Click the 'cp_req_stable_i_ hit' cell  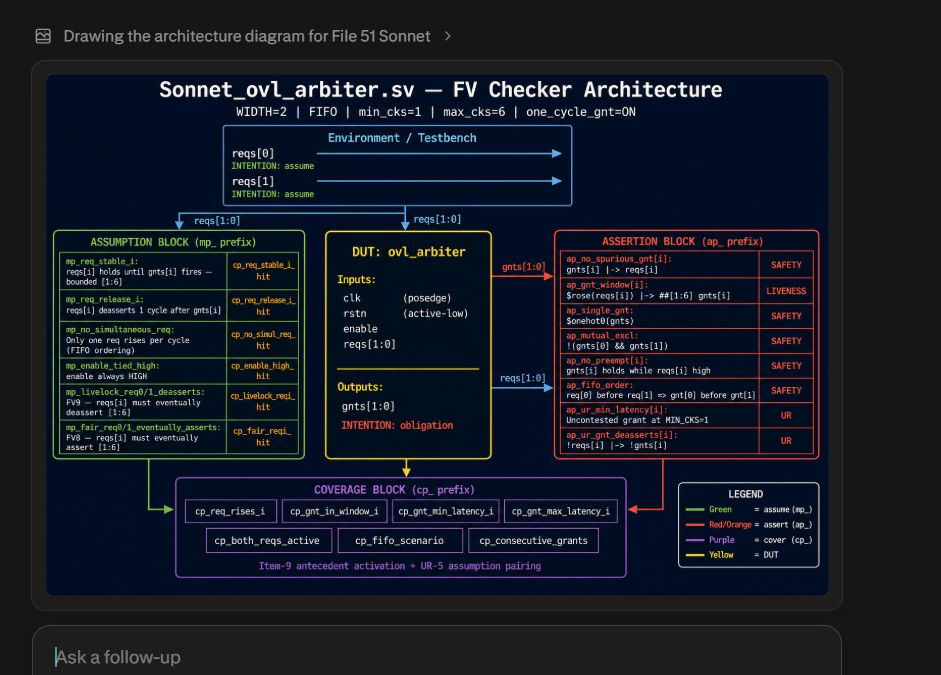click(x=263, y=271)
